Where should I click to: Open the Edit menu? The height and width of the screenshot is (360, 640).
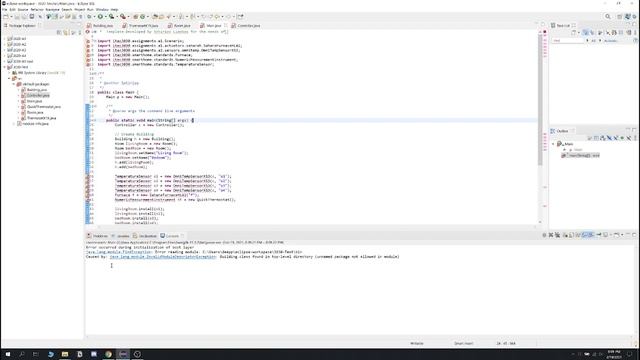pos(13,9)
